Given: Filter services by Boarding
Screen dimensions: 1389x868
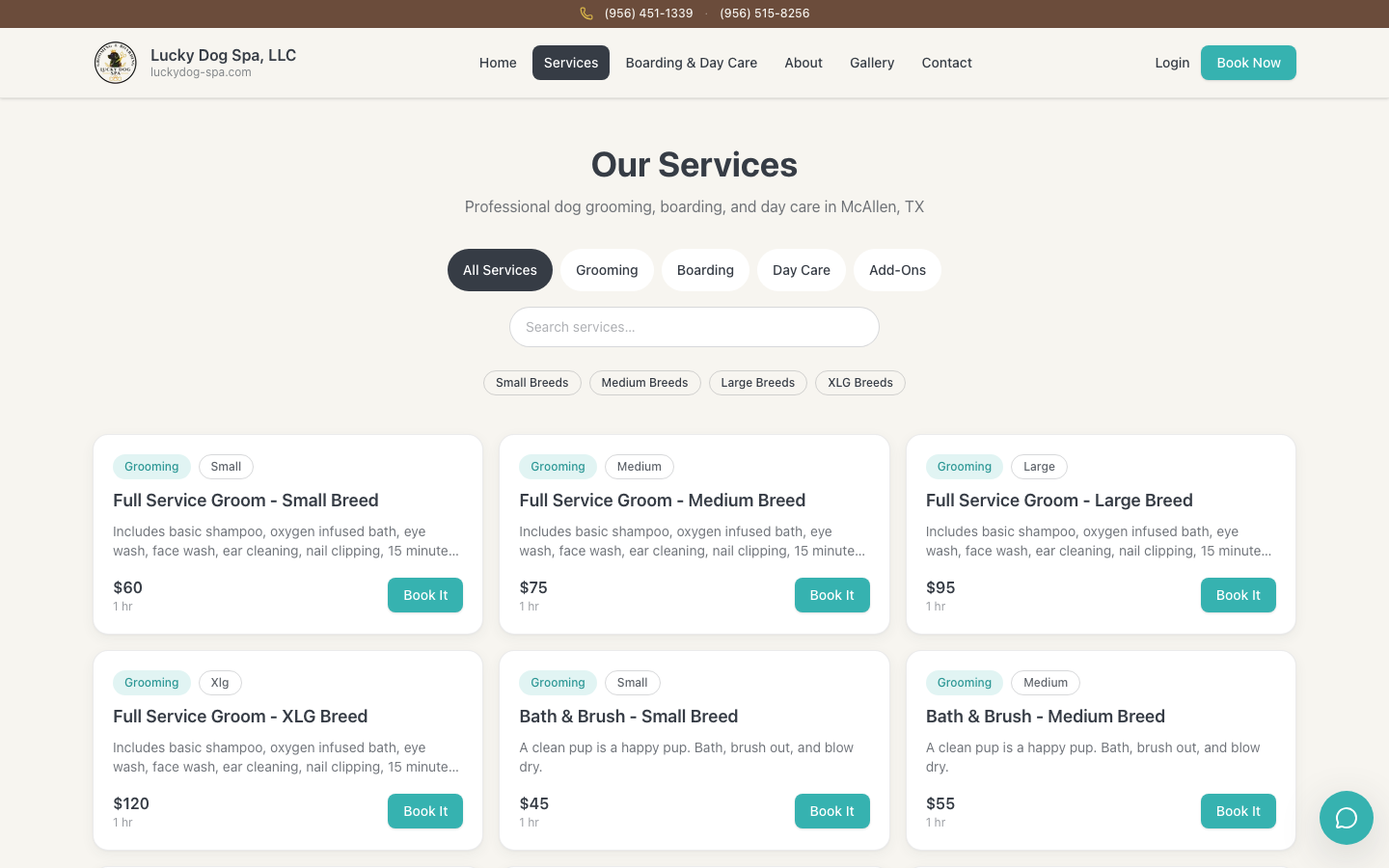Looking at the screenshot, I should pyautogui.click(x=705, y=270).
